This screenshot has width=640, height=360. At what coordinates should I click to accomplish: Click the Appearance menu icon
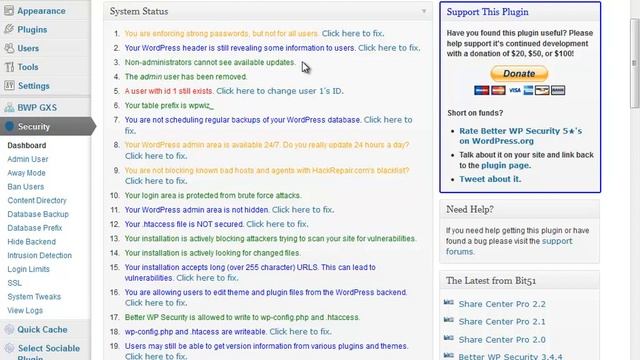point(9,11)
